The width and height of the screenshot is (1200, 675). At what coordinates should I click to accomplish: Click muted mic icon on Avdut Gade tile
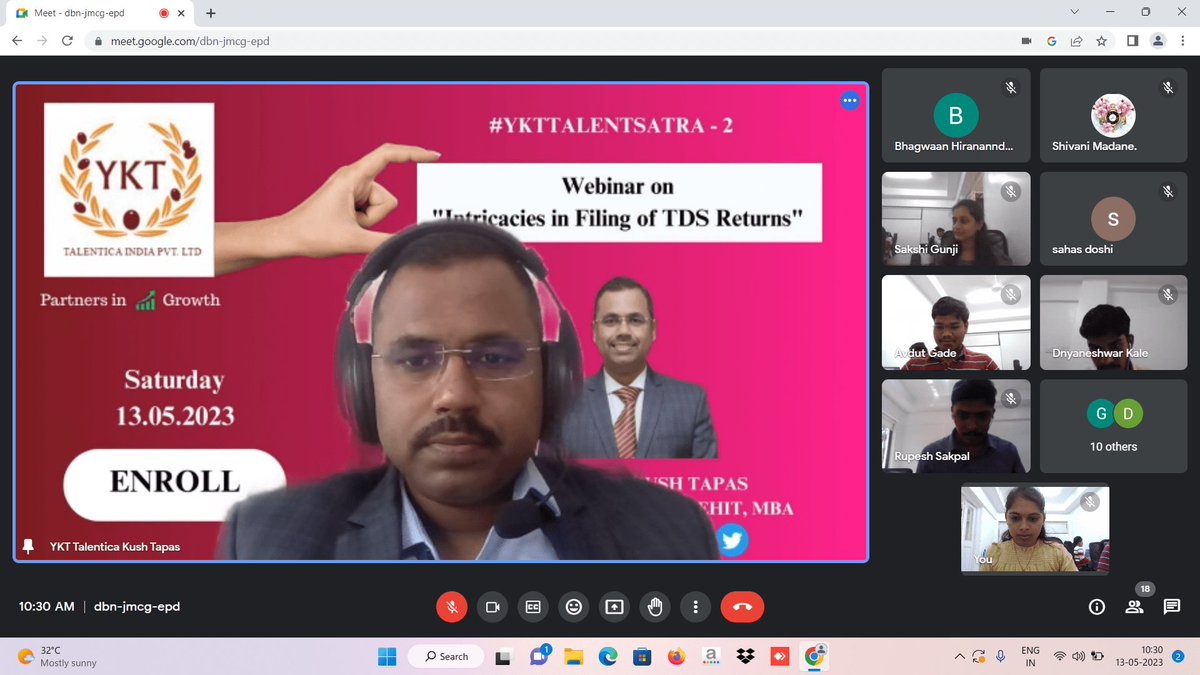[x=1011, y=294]
